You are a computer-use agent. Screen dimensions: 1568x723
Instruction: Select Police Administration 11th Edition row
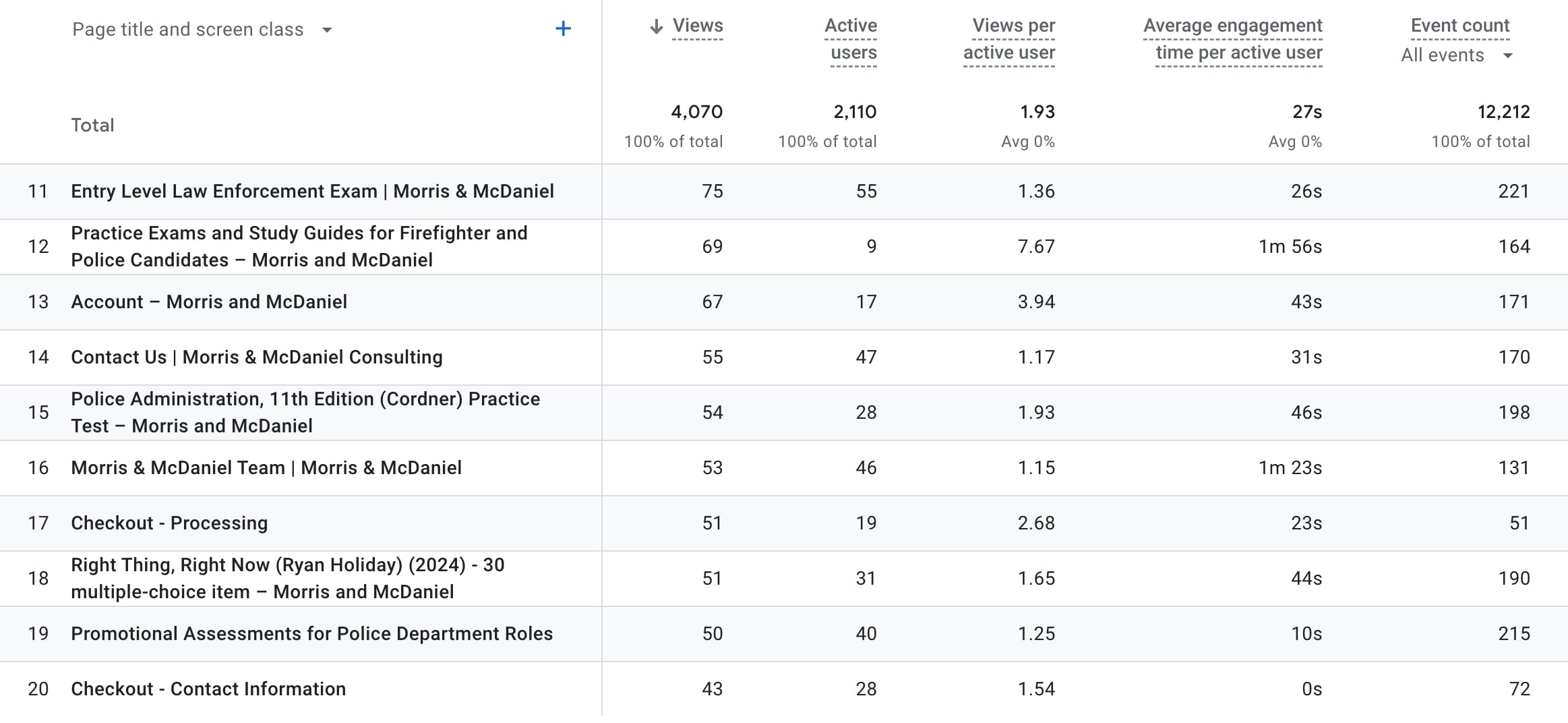(305, 413)
